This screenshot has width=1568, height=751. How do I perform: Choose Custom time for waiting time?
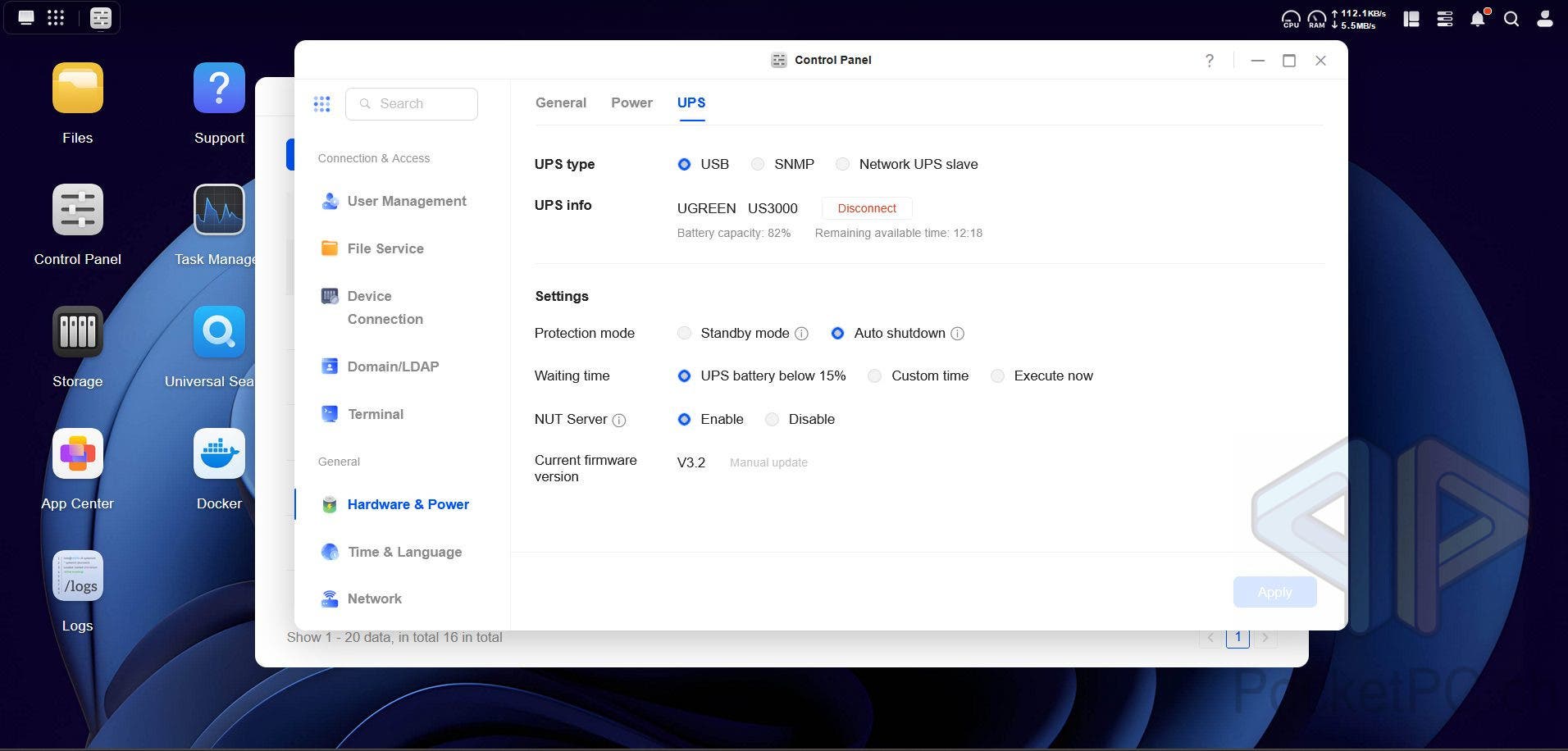tap(874, 375)
